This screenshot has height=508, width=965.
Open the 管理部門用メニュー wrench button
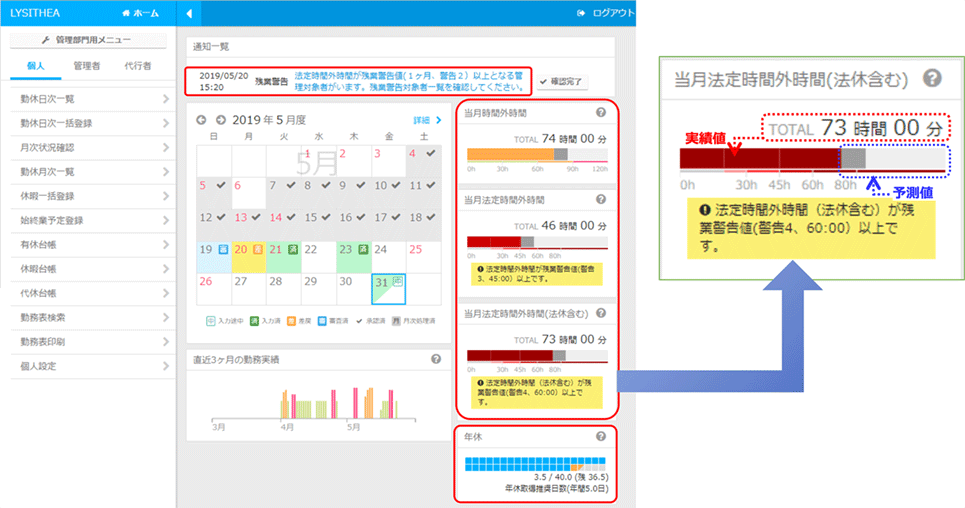[90, 40]
